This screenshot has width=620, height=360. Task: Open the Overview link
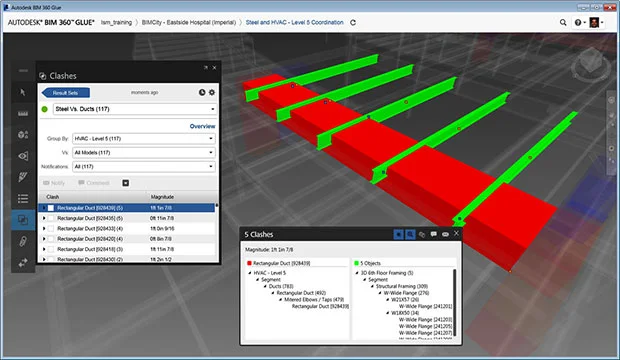point(202,126)
